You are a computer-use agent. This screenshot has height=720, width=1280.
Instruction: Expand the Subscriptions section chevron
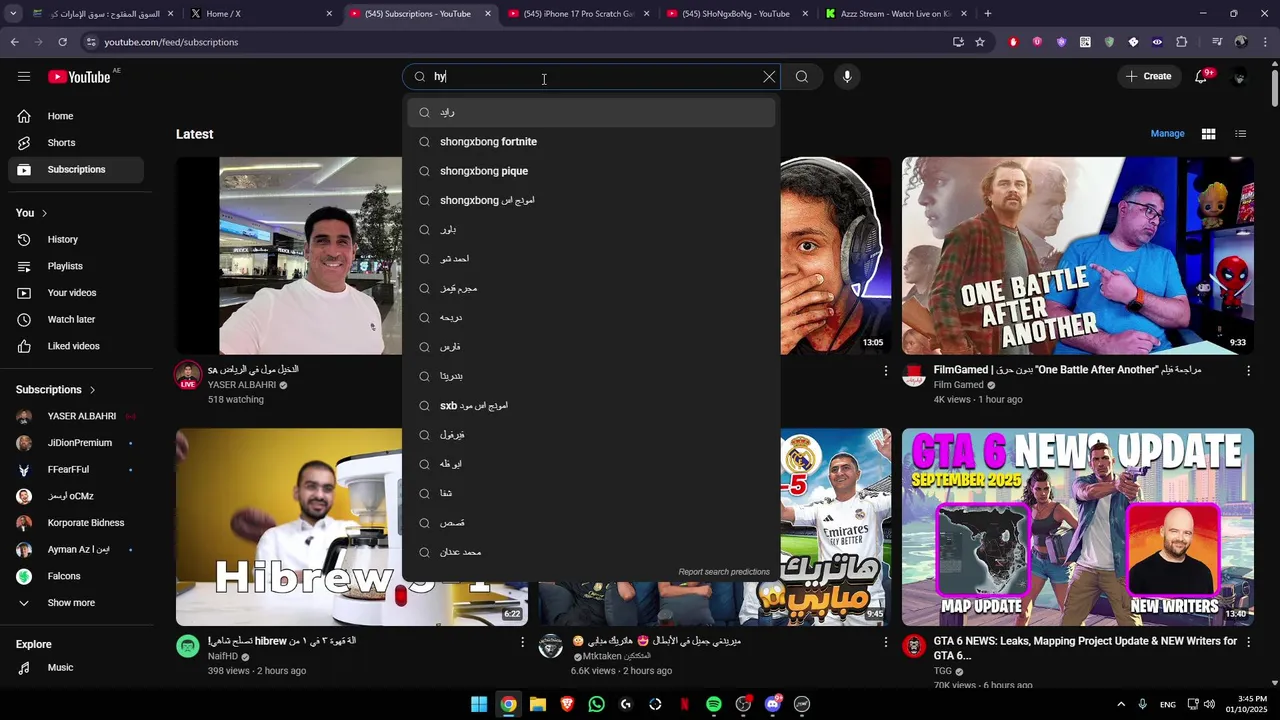[92, 390]
